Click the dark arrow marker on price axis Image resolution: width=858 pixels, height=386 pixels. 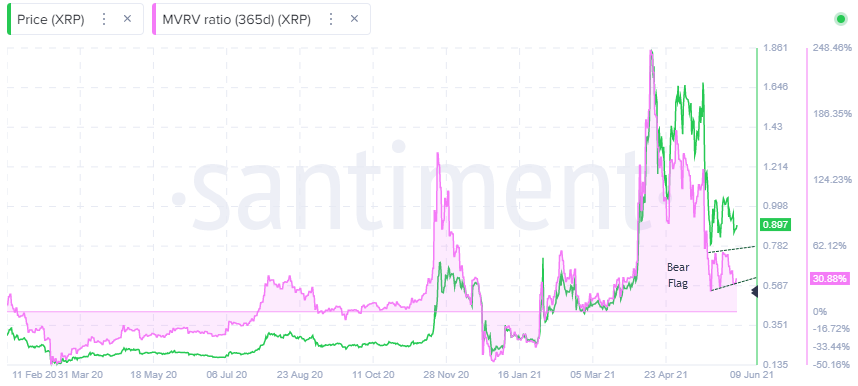[x=754, y=292]
